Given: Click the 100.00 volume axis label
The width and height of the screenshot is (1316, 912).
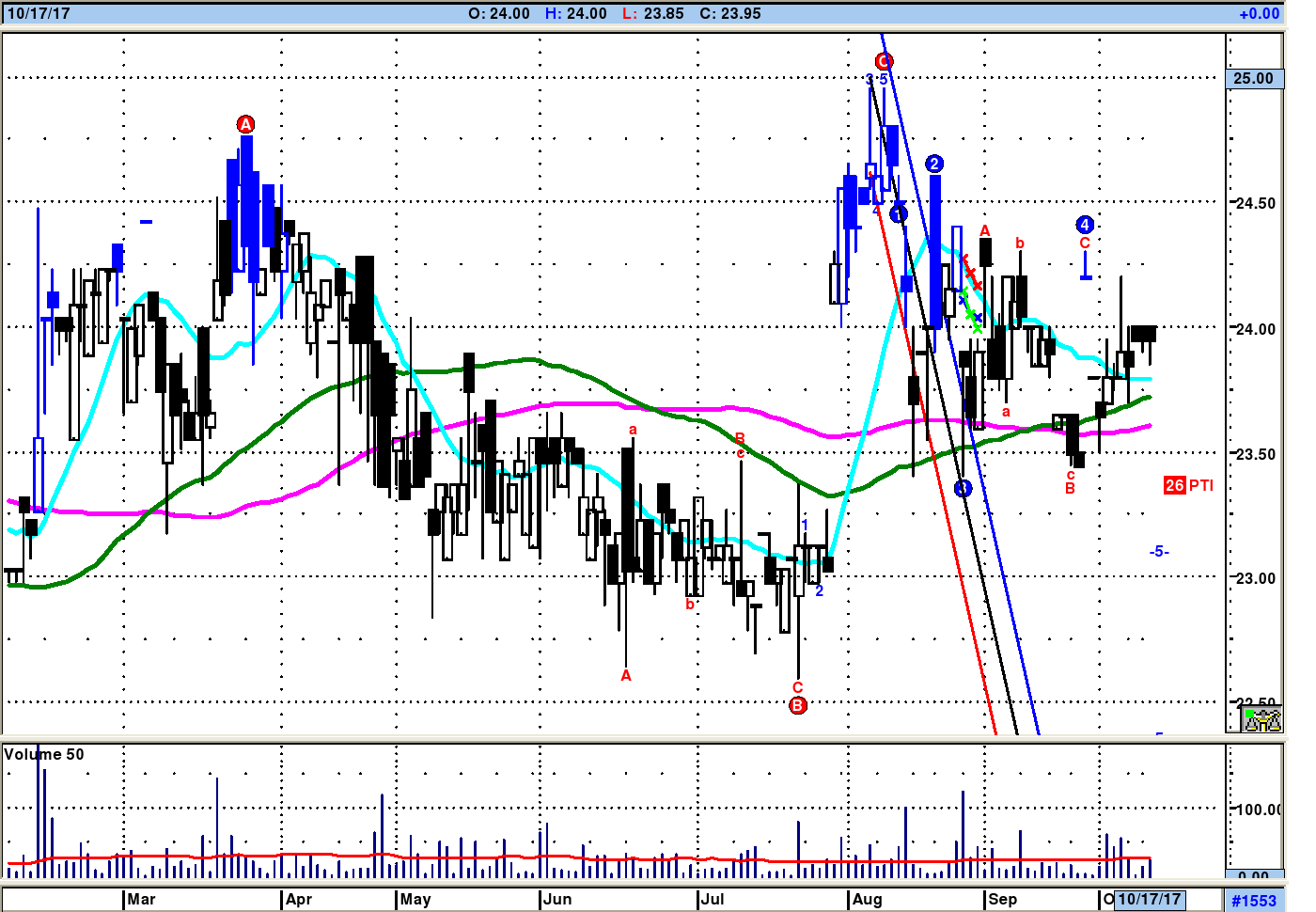Looking at the screenshot, I should pyautogui.click(x=1258, y=810).
